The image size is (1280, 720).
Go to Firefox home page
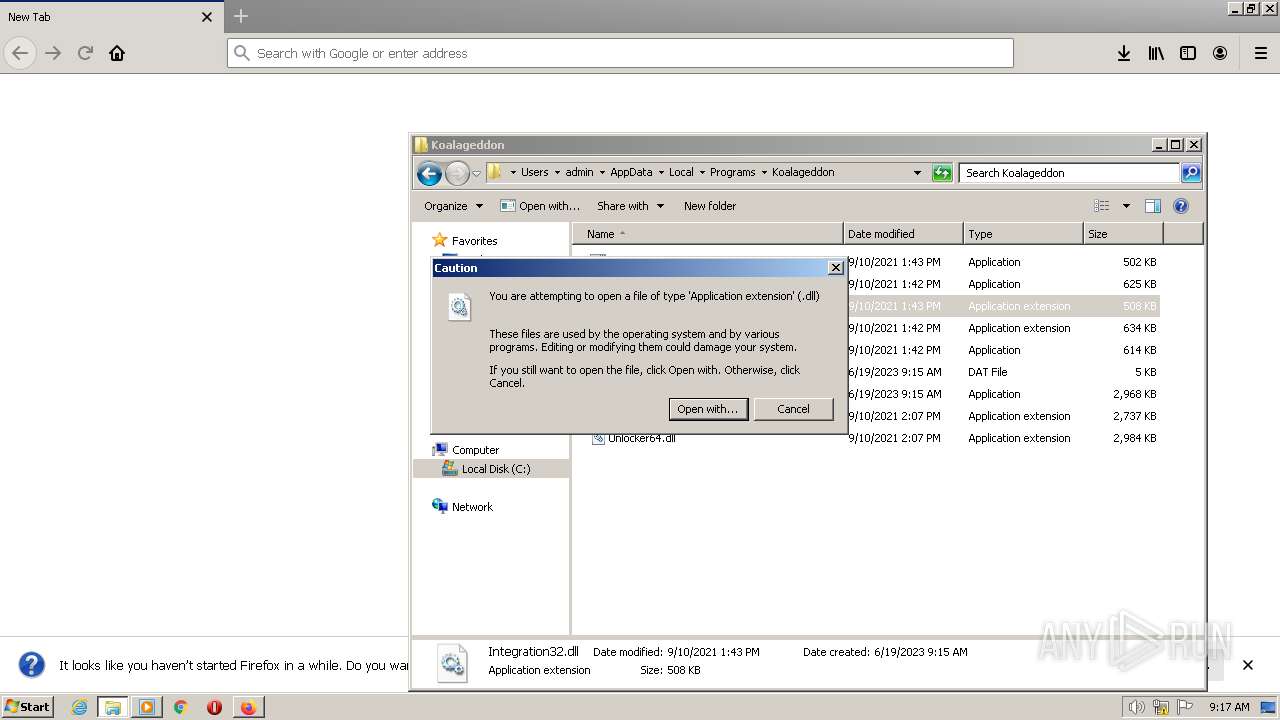[x=117, y=53]
